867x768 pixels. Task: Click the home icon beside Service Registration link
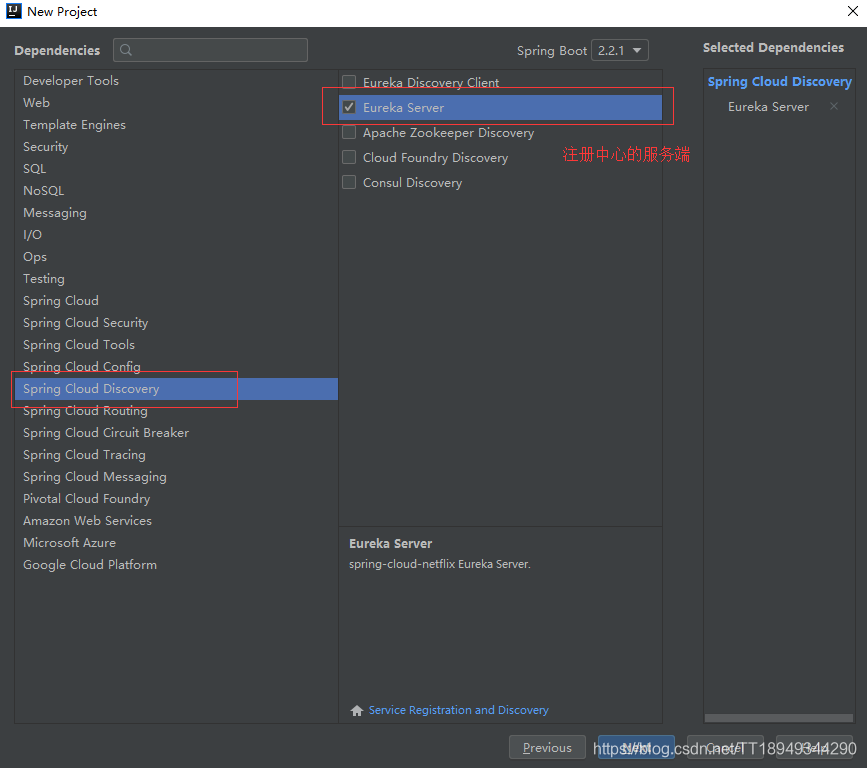357,710
